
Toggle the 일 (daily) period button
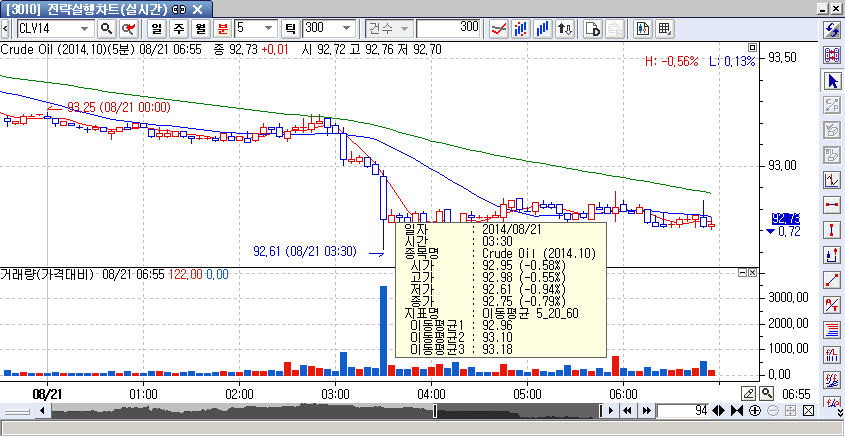pyautogui.click(x=158, y=28)
